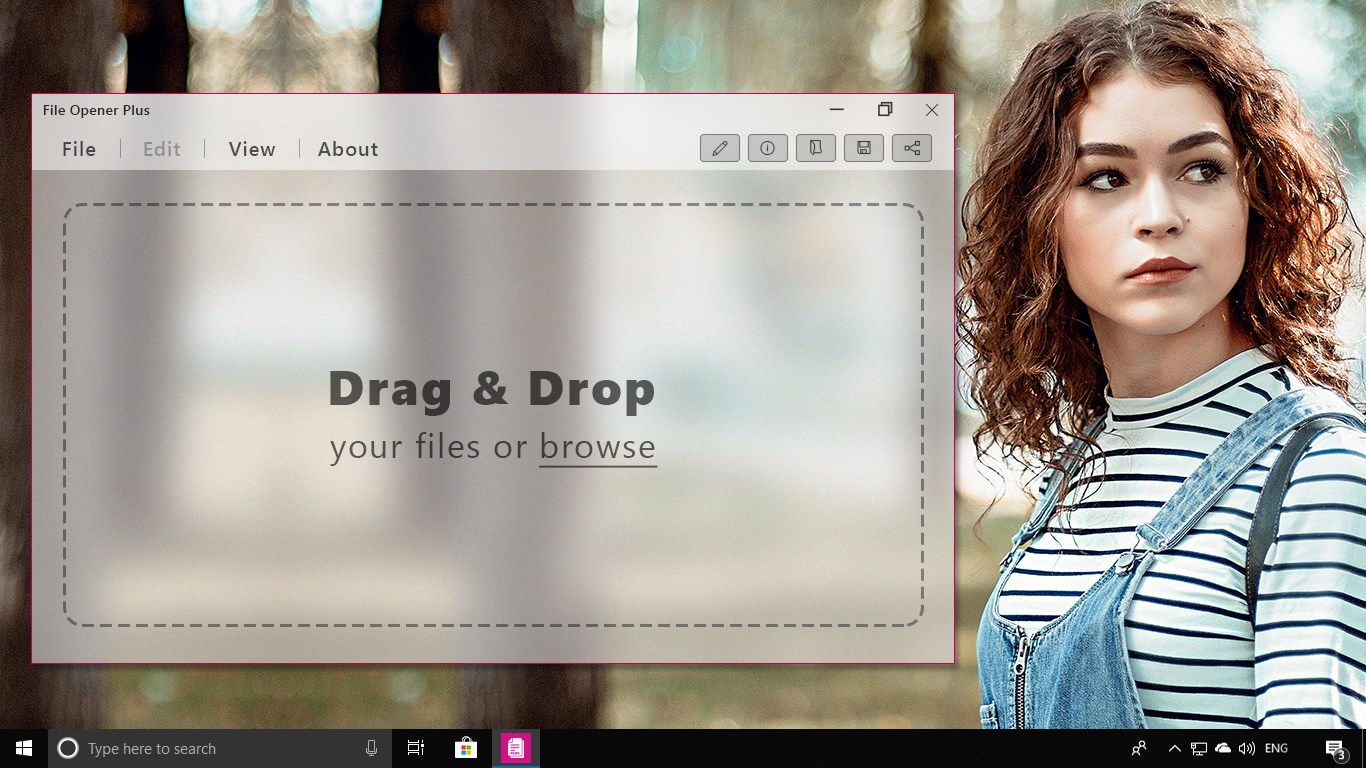Click the open folder toolbar icon

816,148
